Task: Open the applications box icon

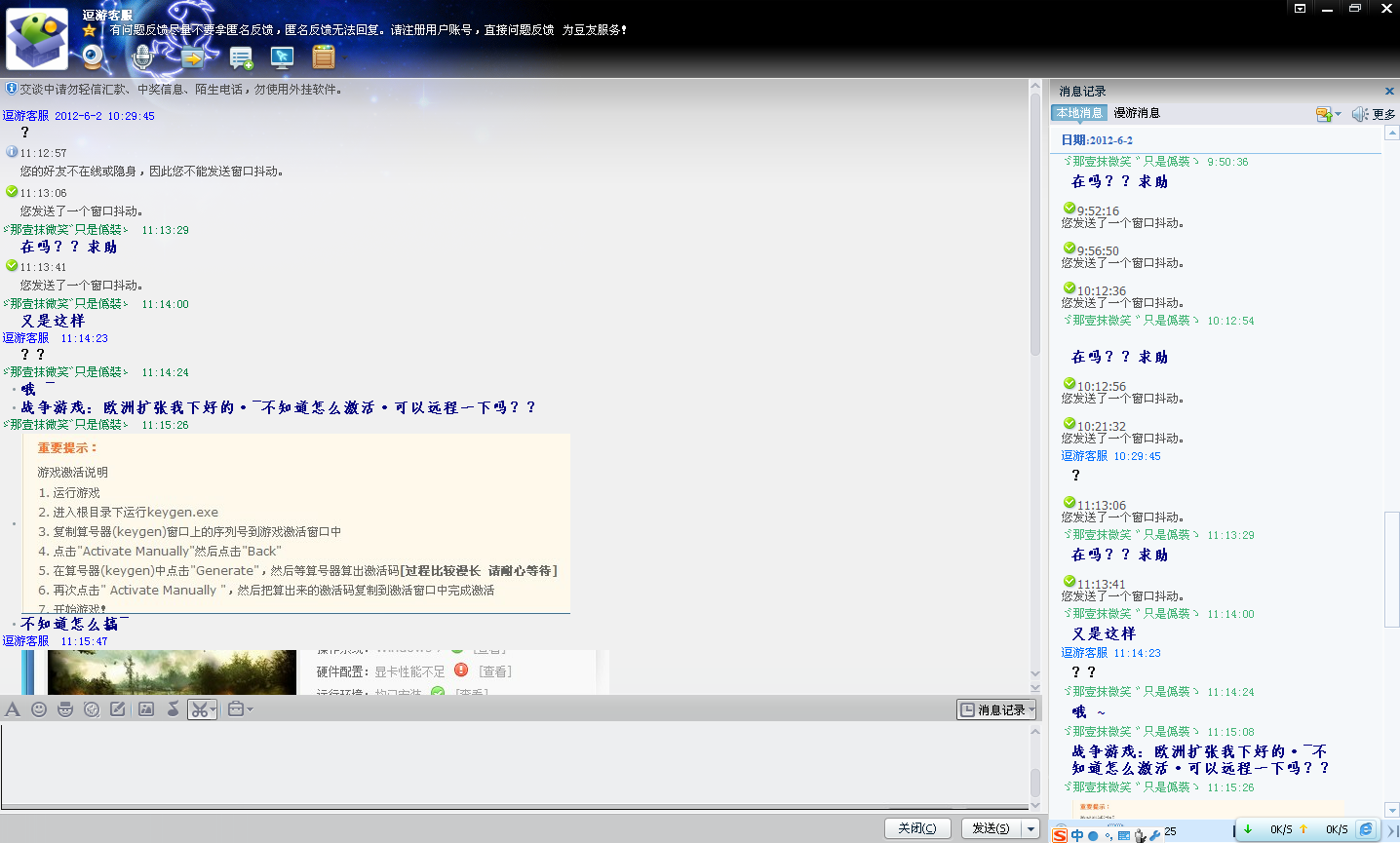Action: pos(324,57)
